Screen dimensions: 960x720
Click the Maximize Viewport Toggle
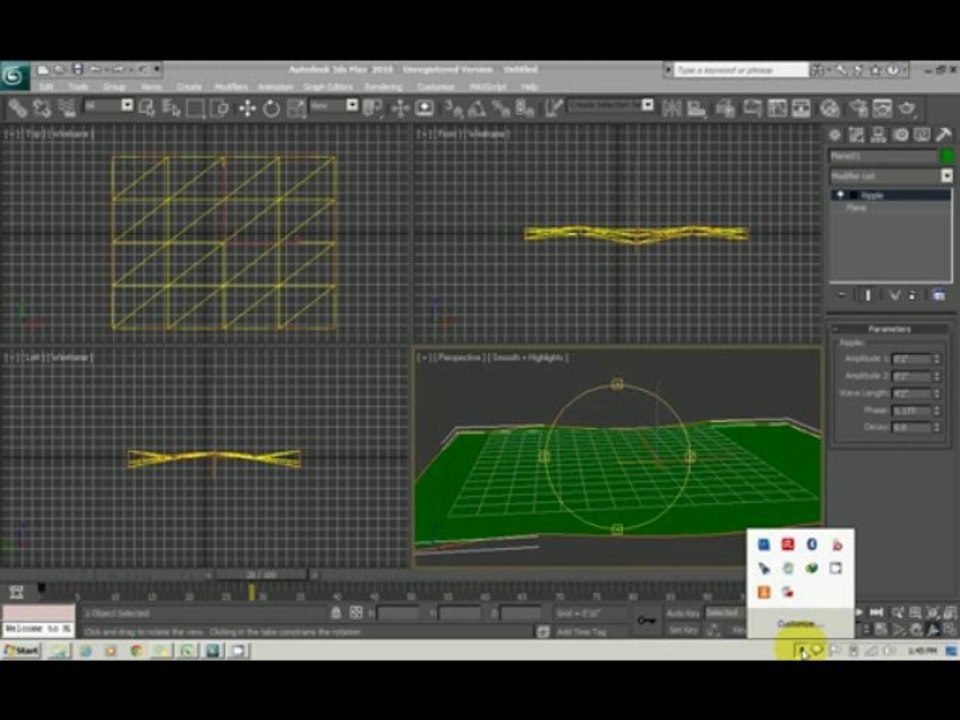(950, 629)
